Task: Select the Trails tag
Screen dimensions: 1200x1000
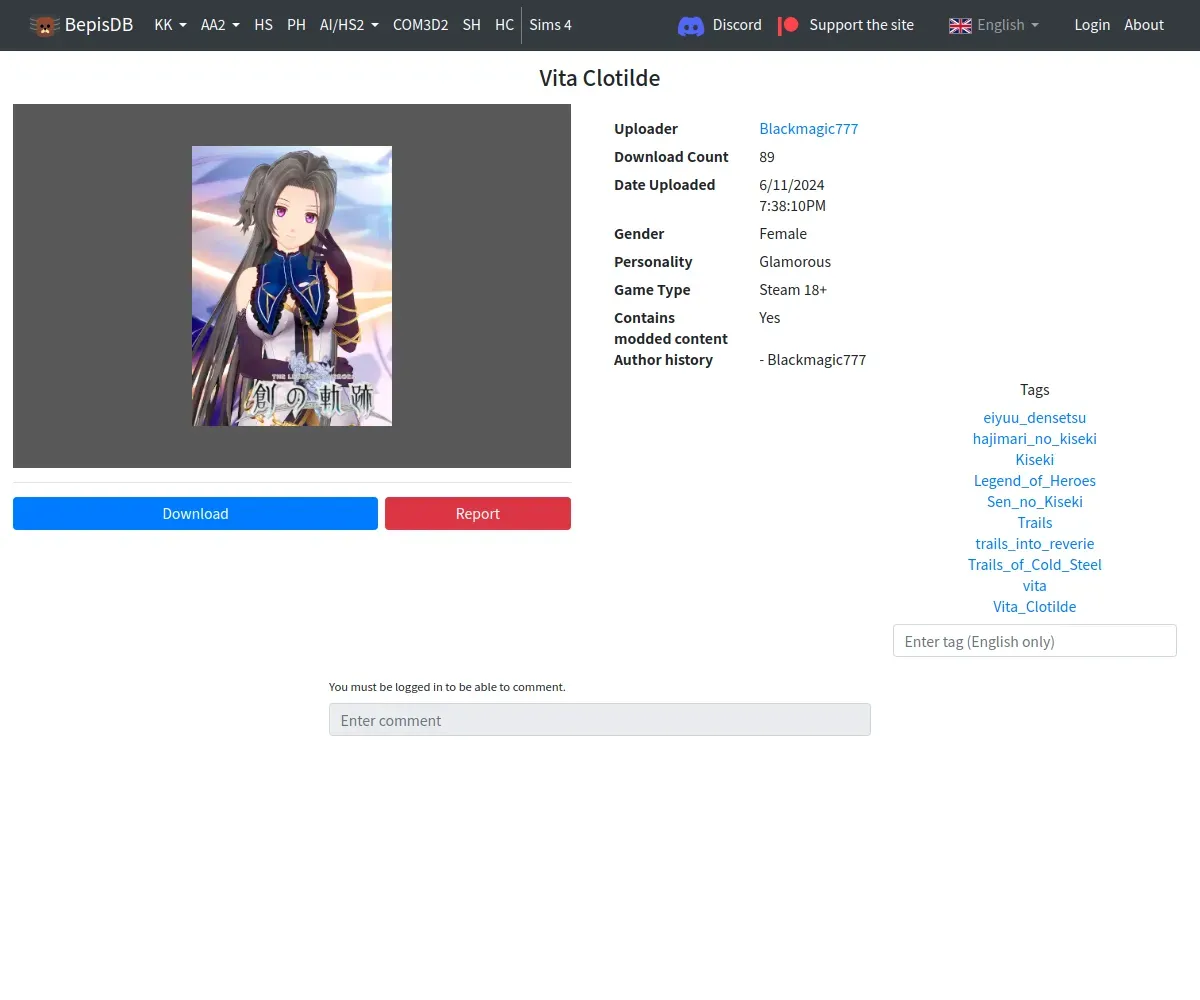Action: point(1035,523)
